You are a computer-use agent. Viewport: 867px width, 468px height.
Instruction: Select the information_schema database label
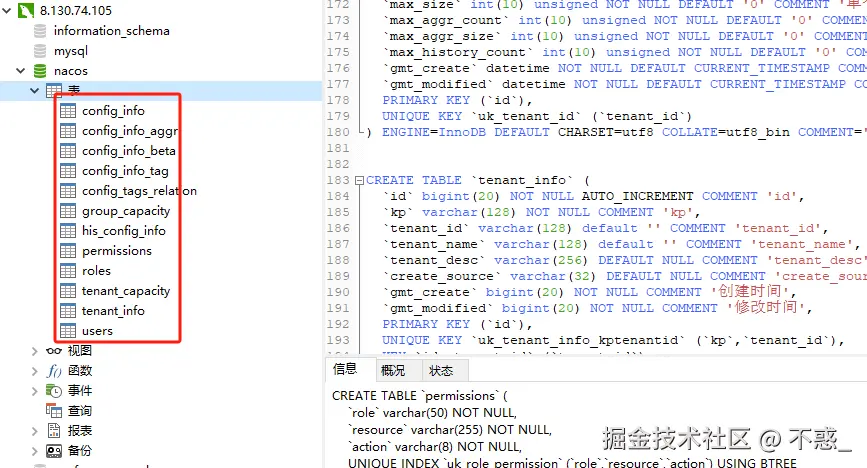[112, 31]
